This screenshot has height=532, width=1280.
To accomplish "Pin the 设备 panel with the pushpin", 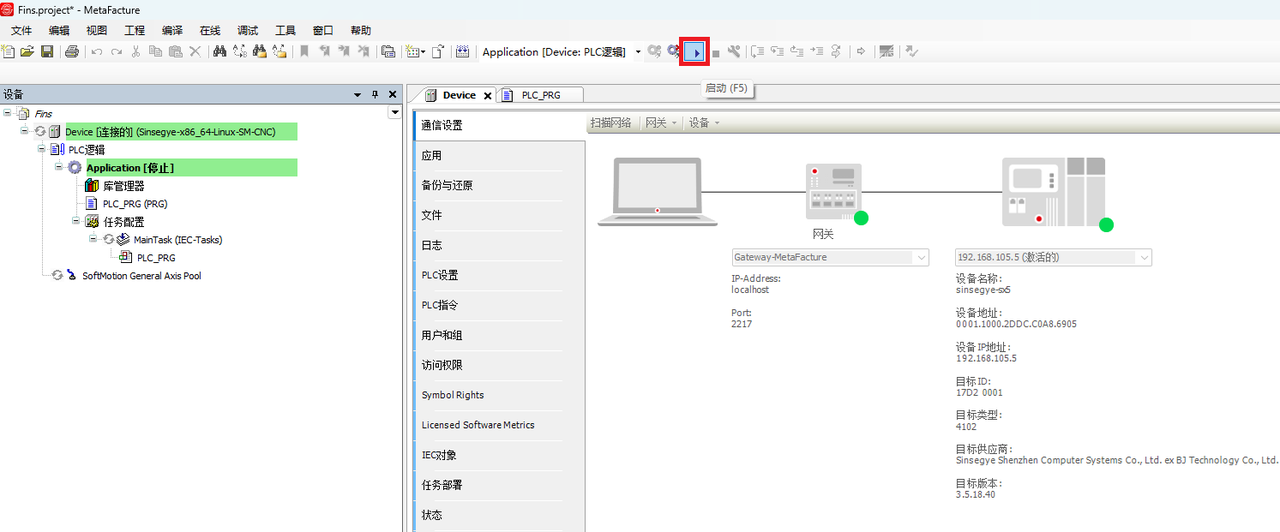I will click(375, 95).
